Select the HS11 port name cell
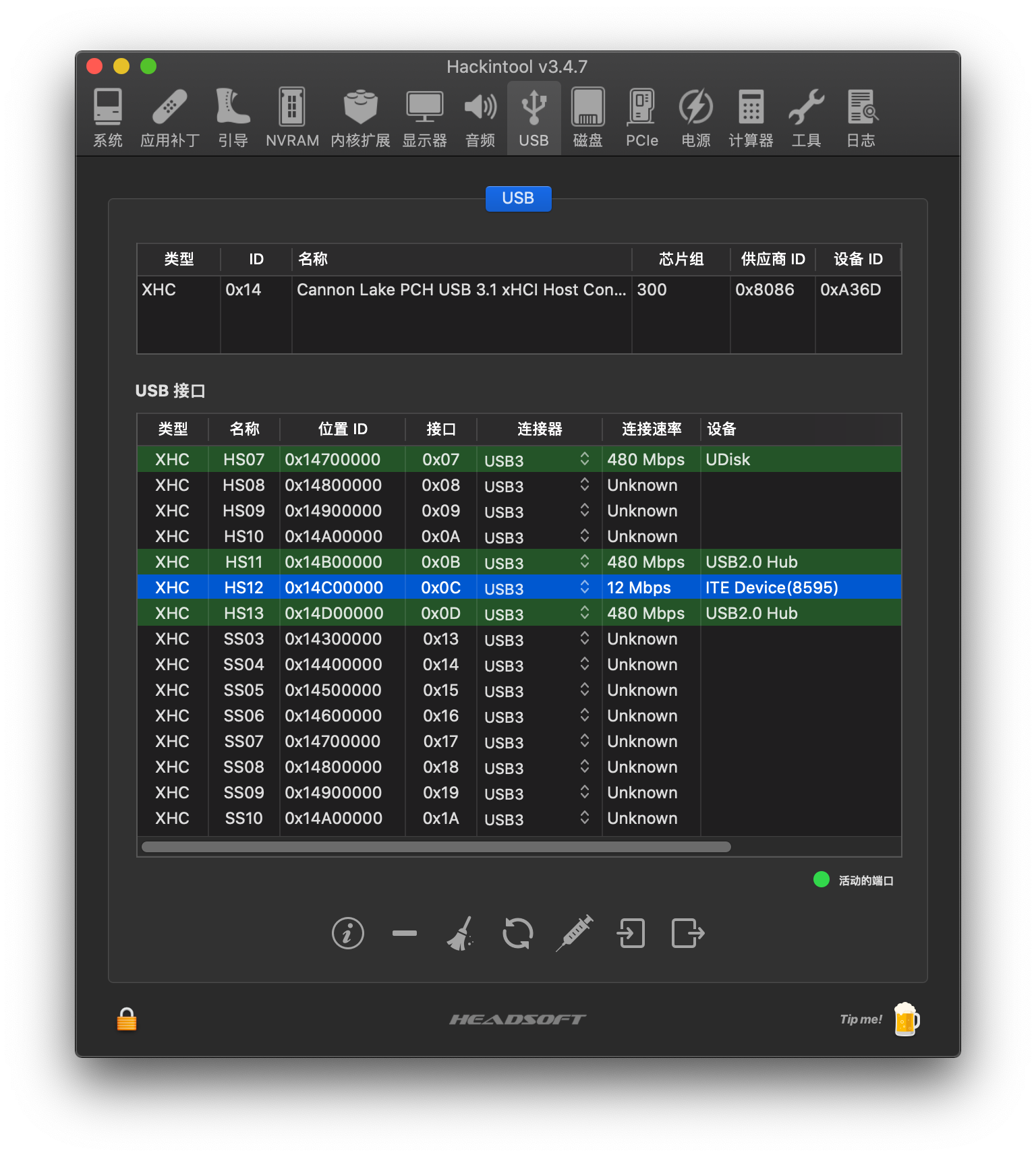Screen dimensions: 1036x1157 [244, 562]
